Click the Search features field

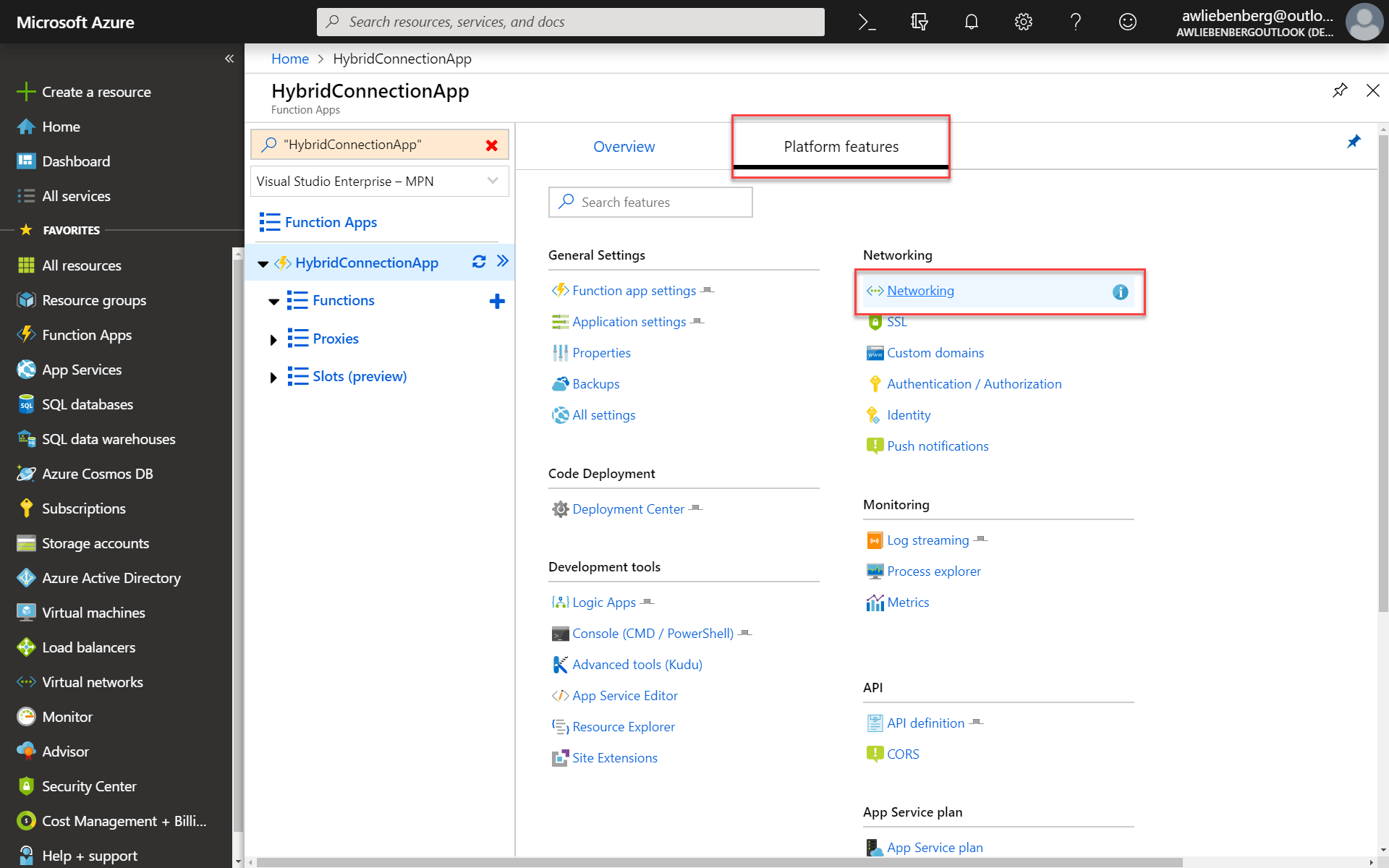(x=650, y=203)
